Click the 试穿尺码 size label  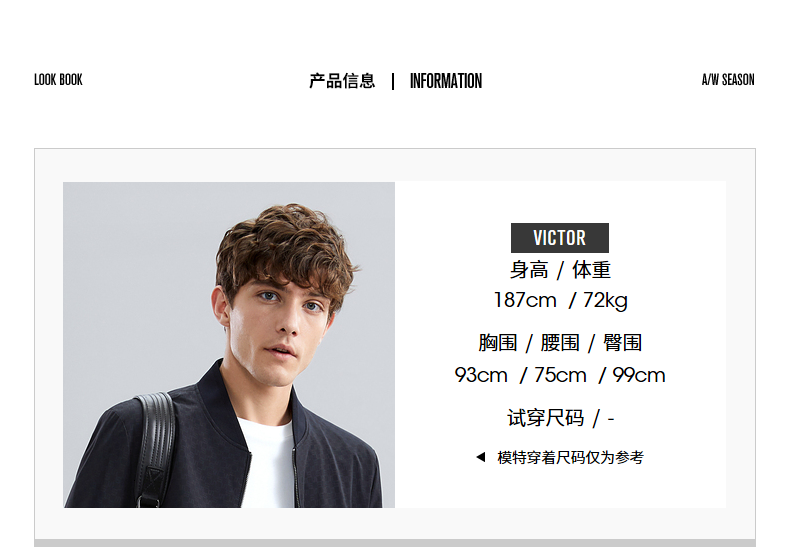546,418
